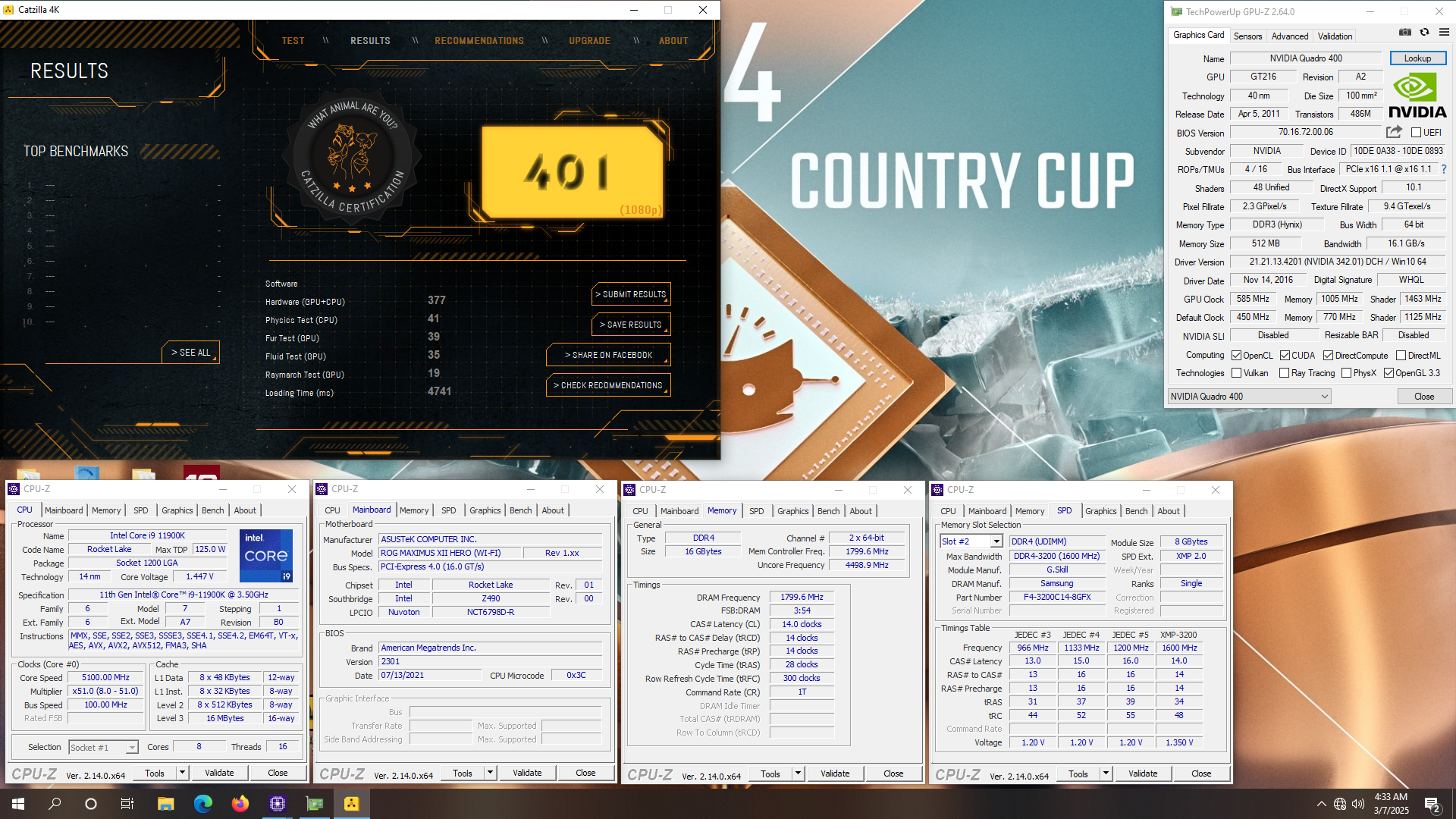Open the UPGRADE tab in Catzilla
The image size is (1456, 819).
(x=589, y=40)
